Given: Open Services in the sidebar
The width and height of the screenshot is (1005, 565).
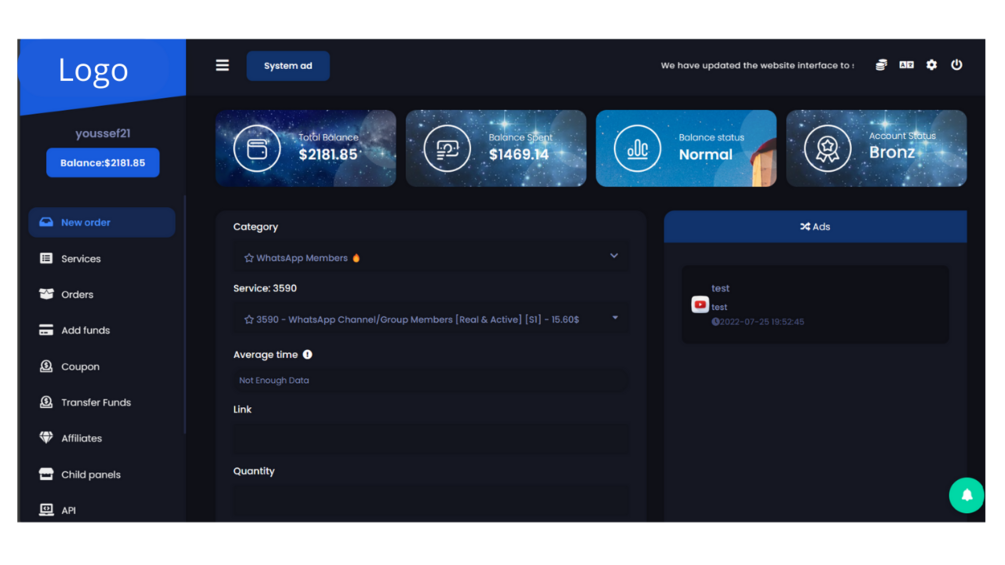Looking at the screenshot, I should coord(80,259).
